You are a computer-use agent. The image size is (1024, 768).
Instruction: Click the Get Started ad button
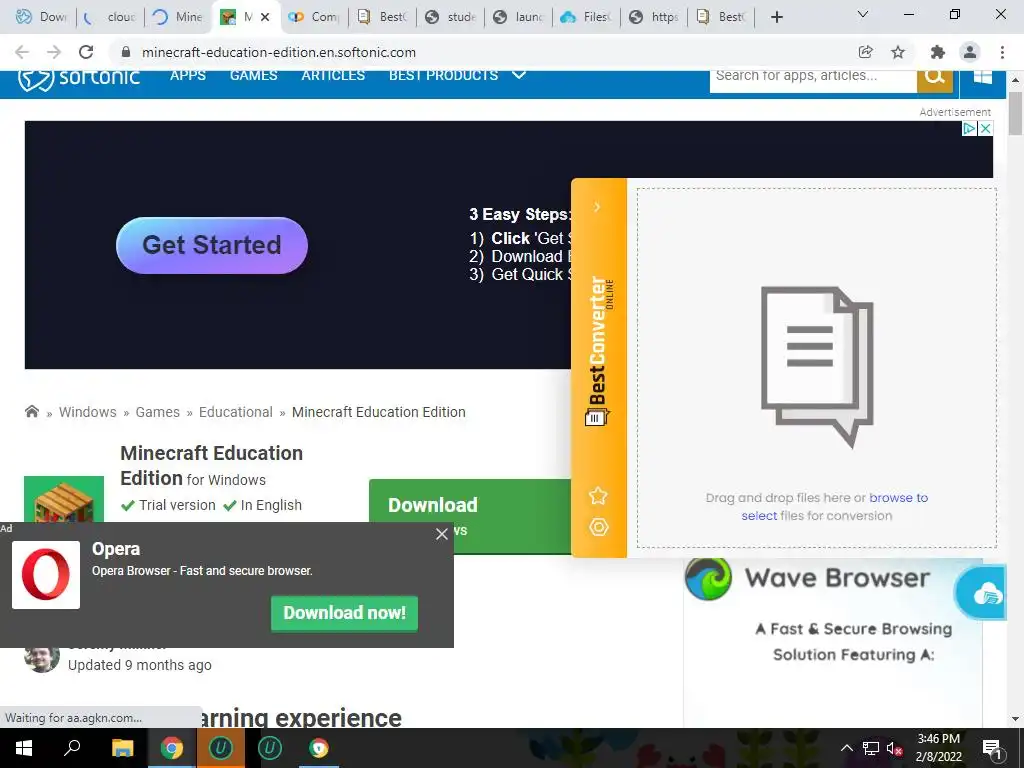point(212,245)
